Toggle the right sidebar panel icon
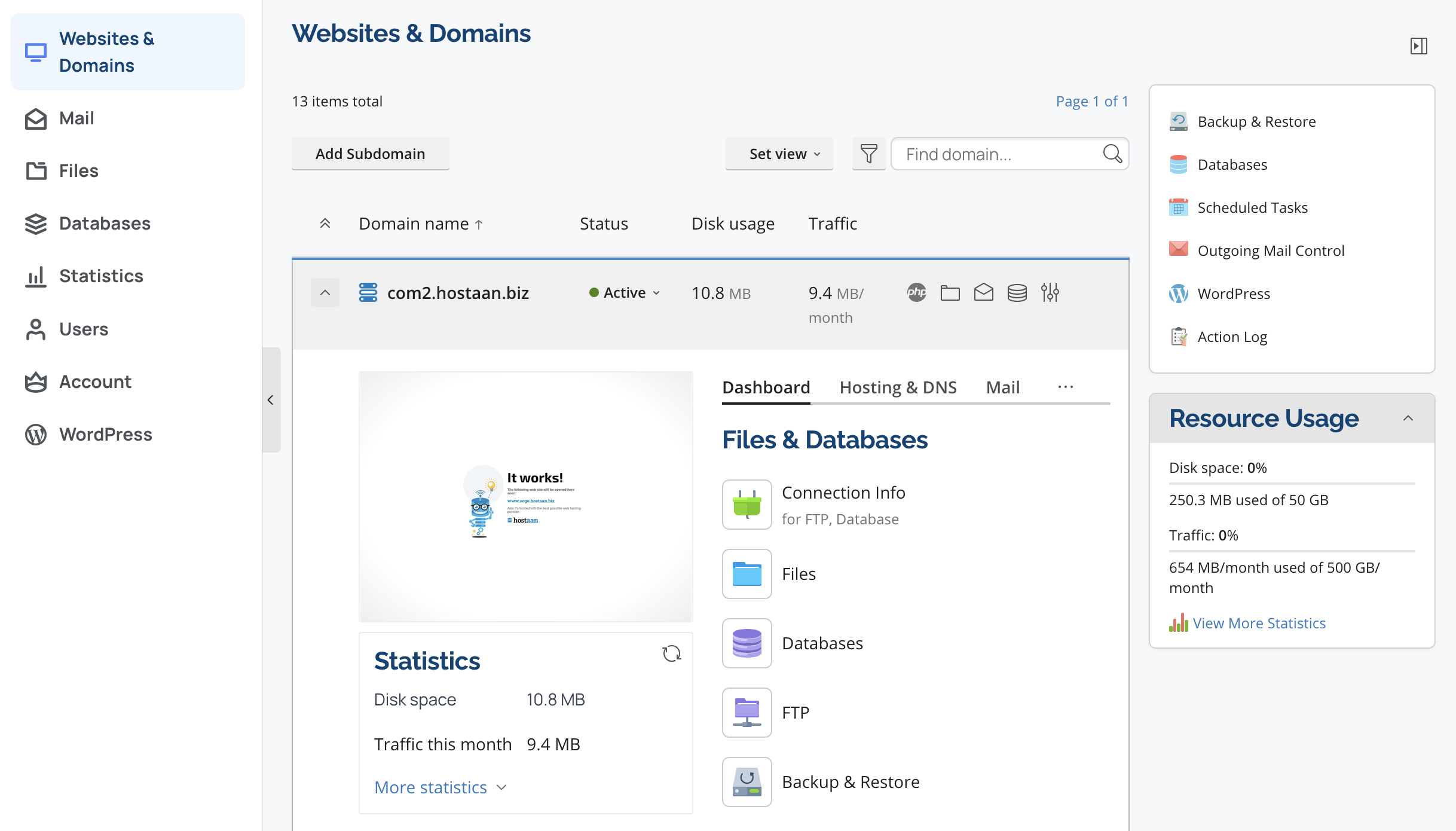Viewport: 1456px width, 831px height. tap(1418, 46)
